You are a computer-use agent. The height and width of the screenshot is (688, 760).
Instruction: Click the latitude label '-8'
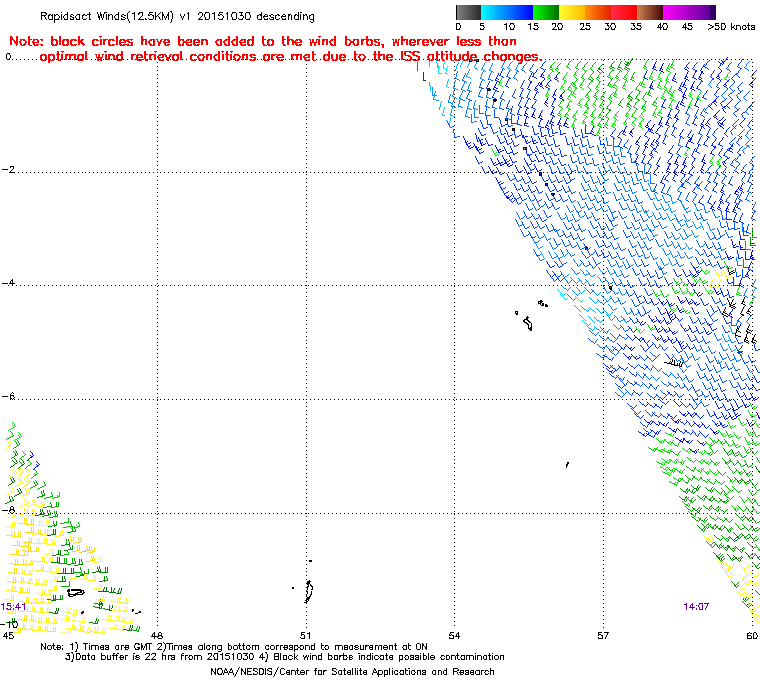point(8,510)
